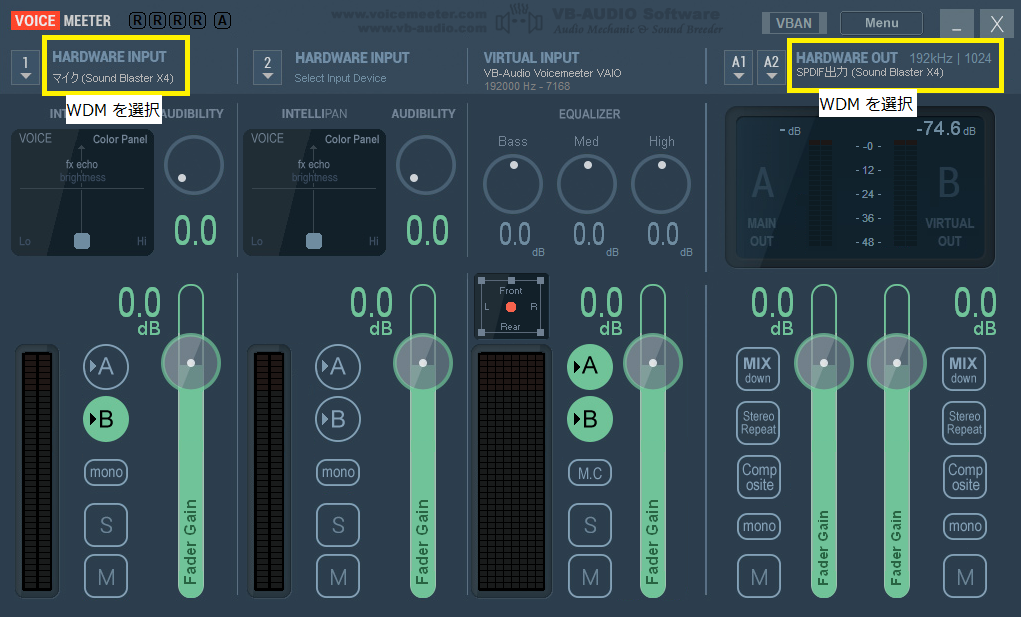Click red dot in Front/Rear panner
Screen dimensions: 1021x617
click(511, 307)
